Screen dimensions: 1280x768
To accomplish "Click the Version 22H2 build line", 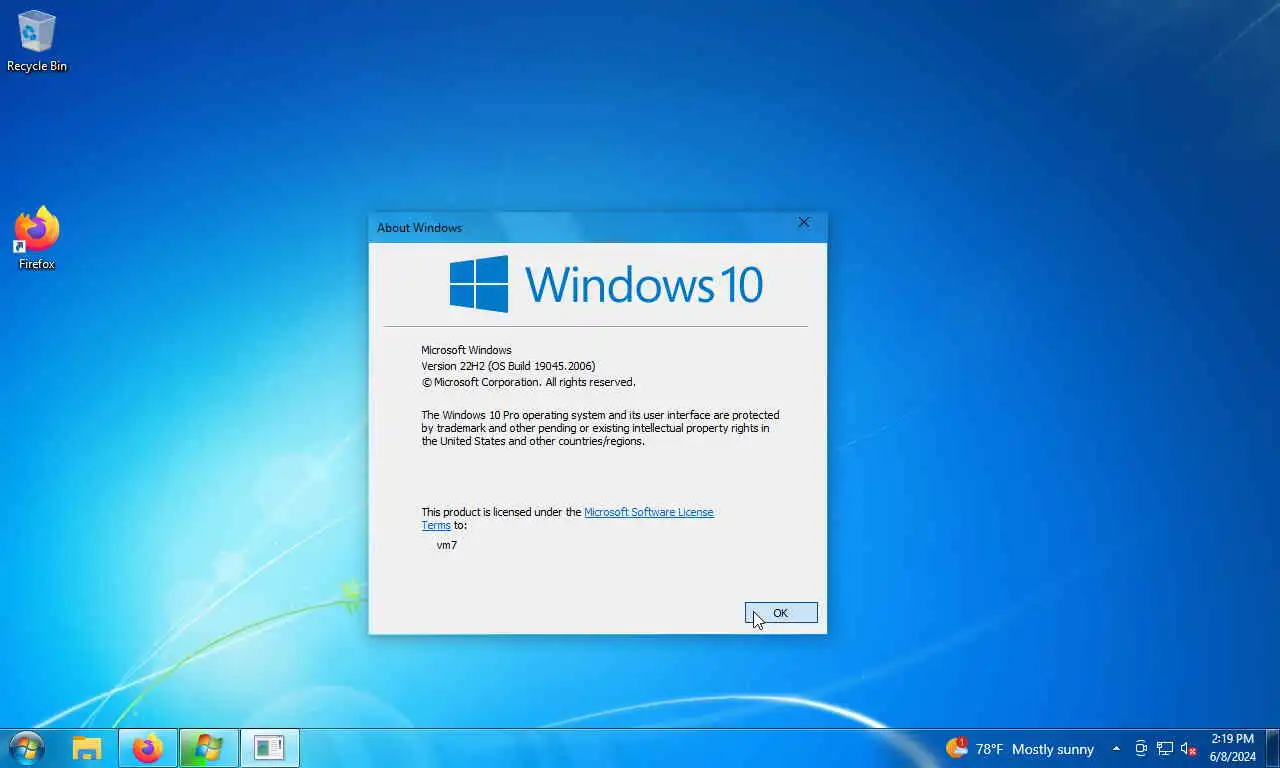I will click(508, 366).
